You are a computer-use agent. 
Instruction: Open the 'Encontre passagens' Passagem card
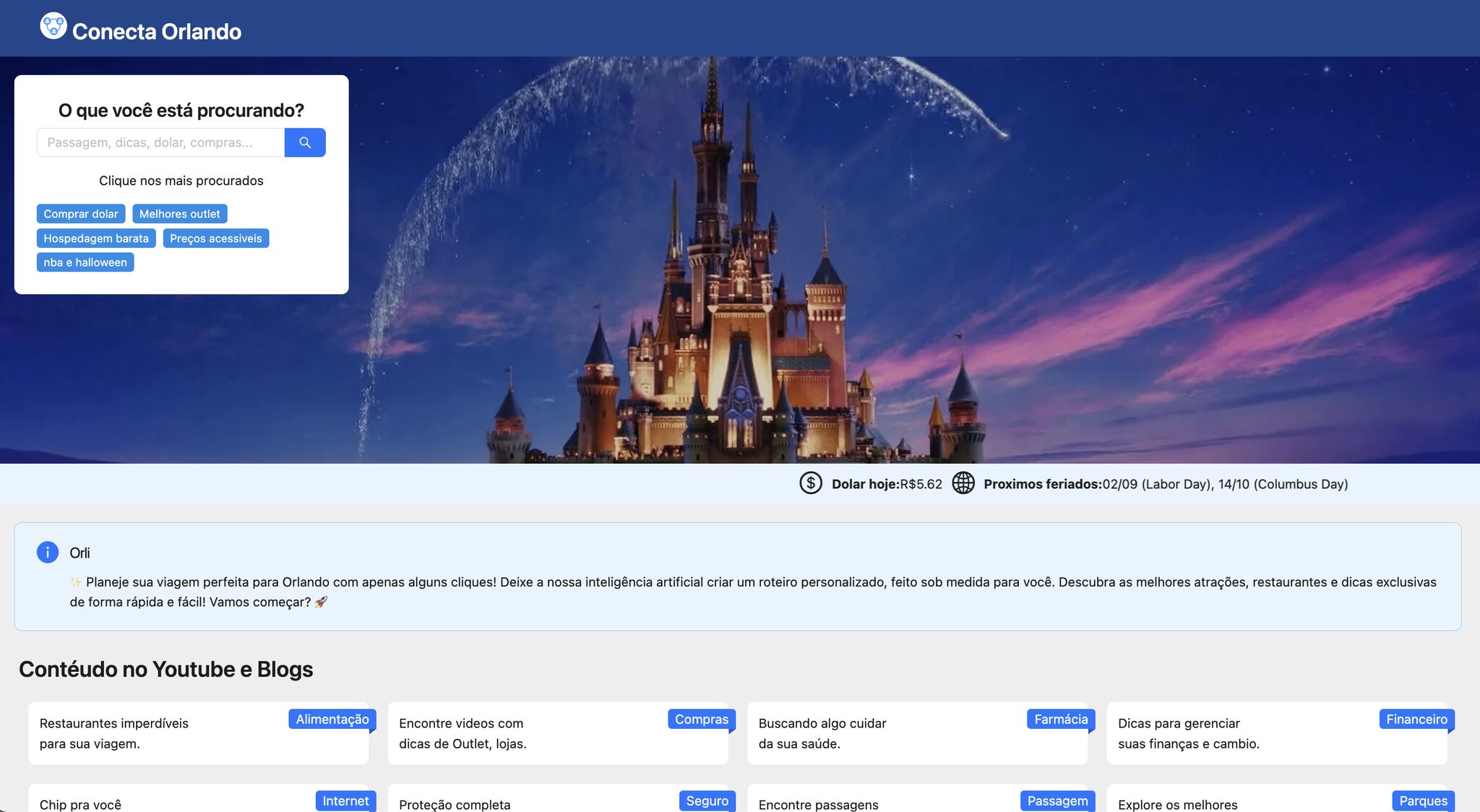click(918, 798)
